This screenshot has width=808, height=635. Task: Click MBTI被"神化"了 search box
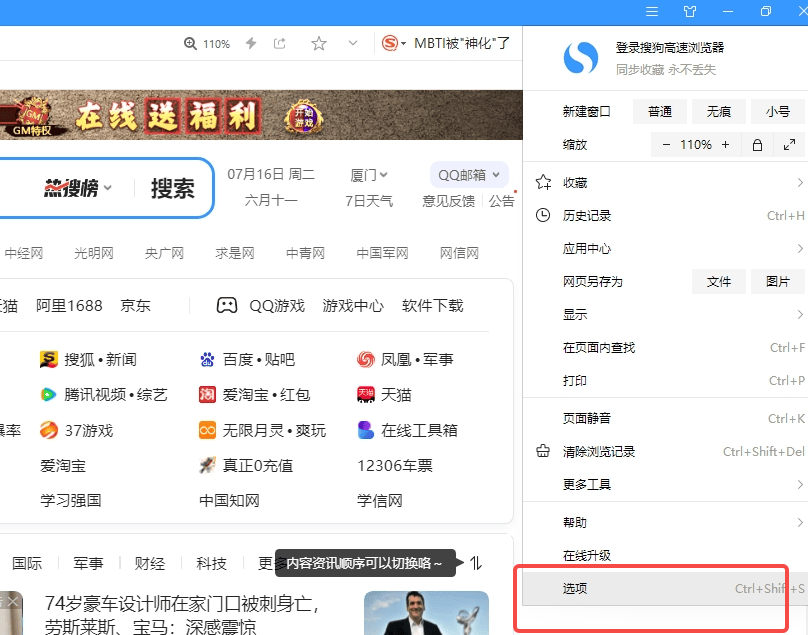462,43
